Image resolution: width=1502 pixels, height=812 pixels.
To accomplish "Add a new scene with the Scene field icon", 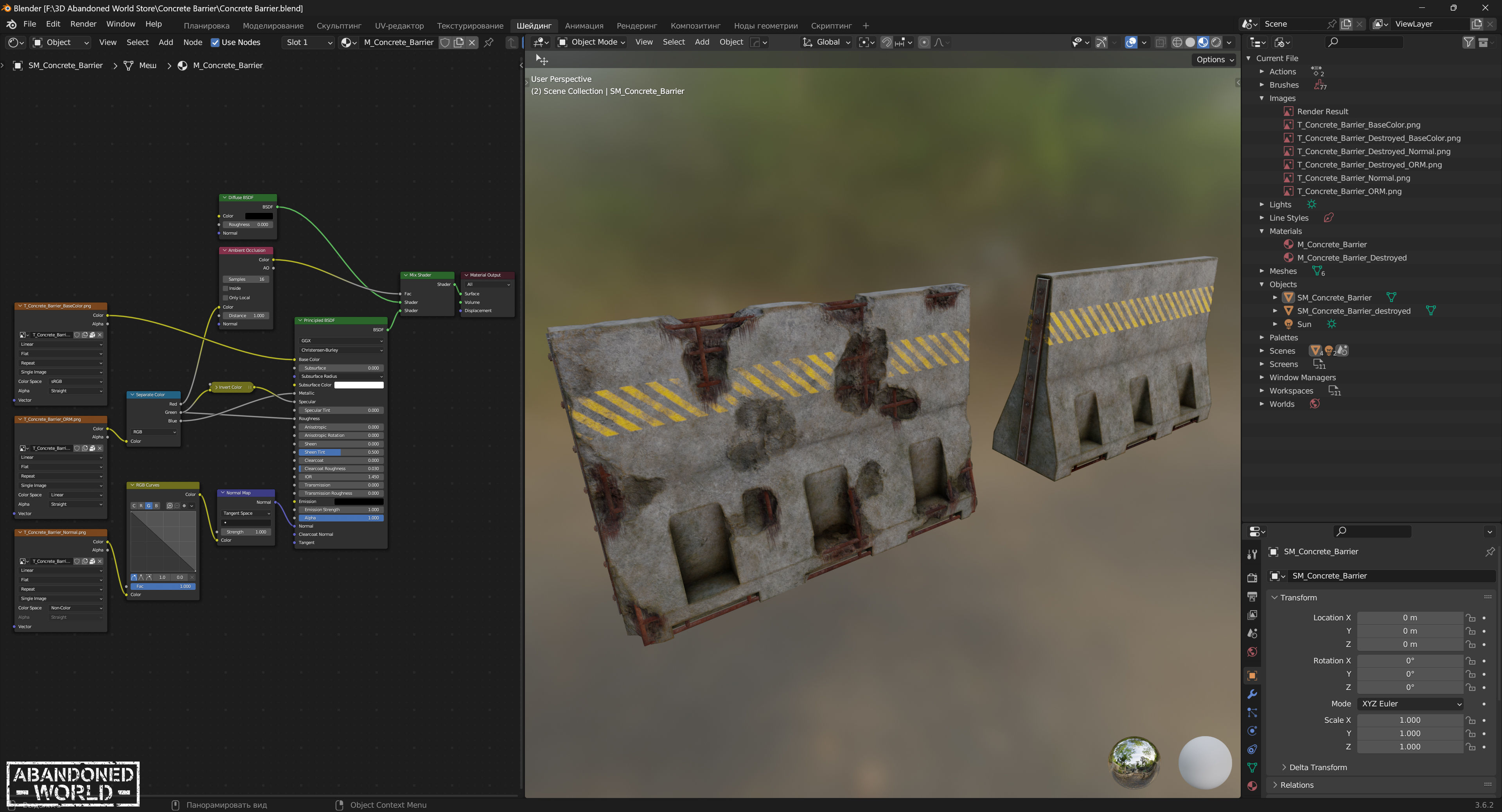I will [x=1346, y=25].
